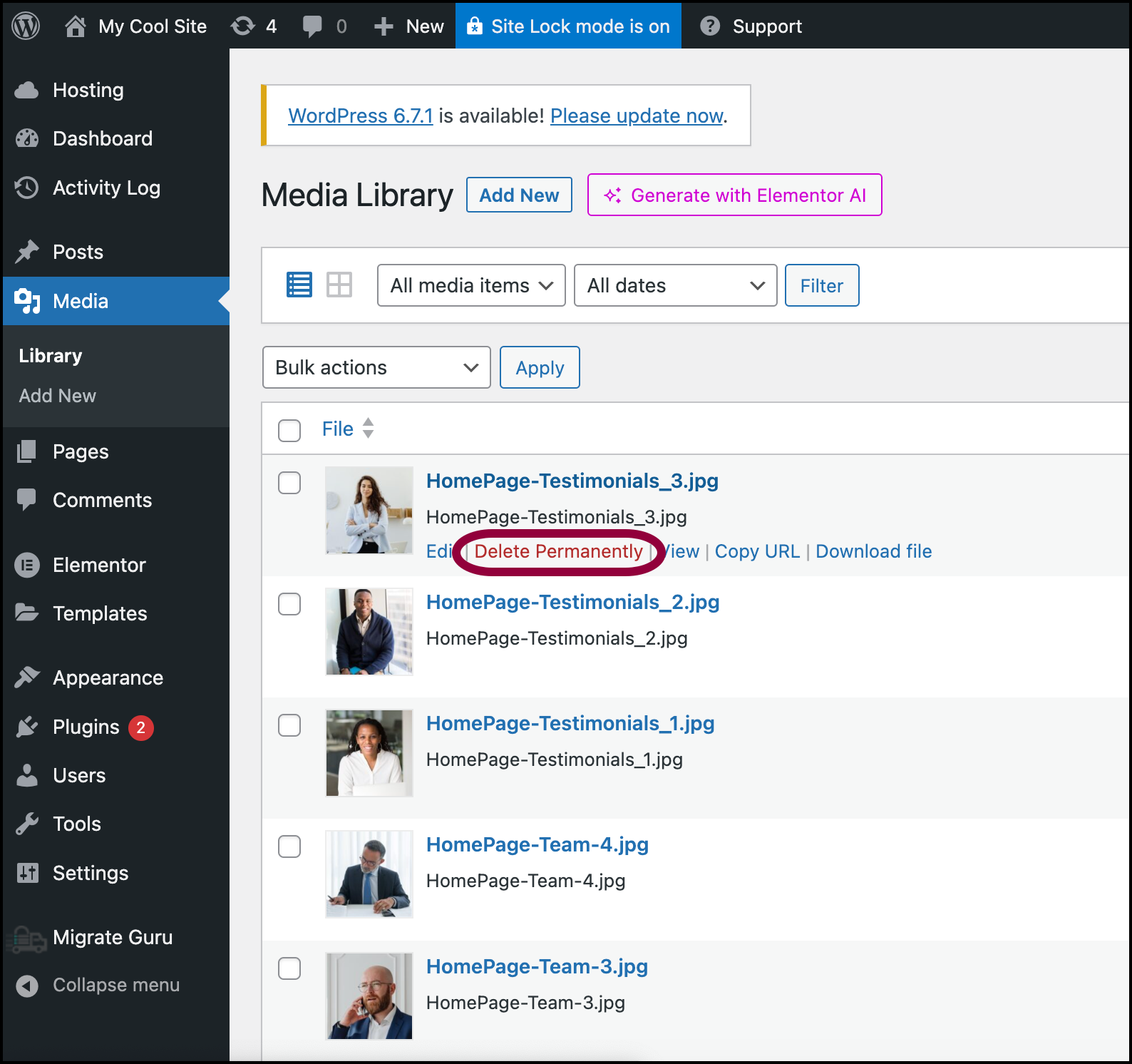Click the Media camera-music icon
This screenshot has width=1132, height=1064.
tap(27, 301)
